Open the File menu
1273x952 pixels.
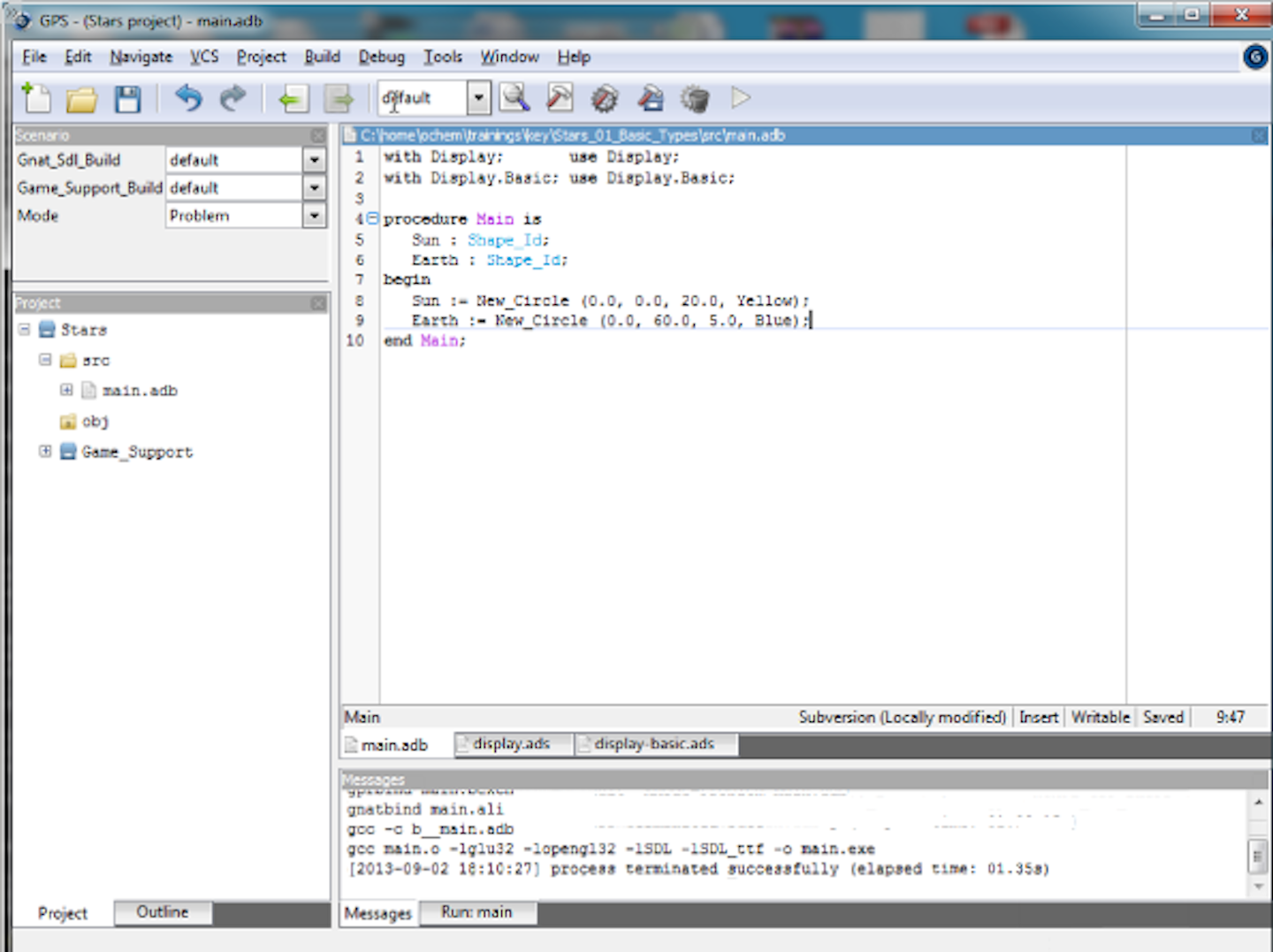click(34, 57)
